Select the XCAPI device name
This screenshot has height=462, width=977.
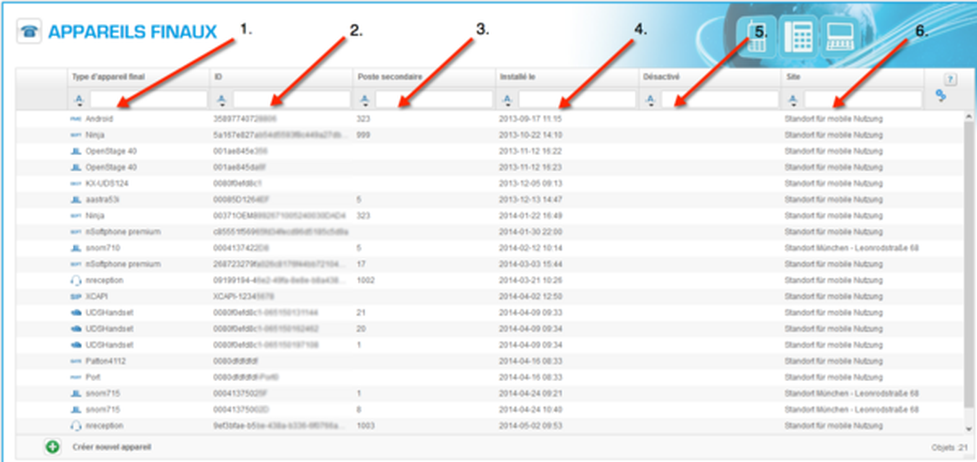click(x=97, y=297)
